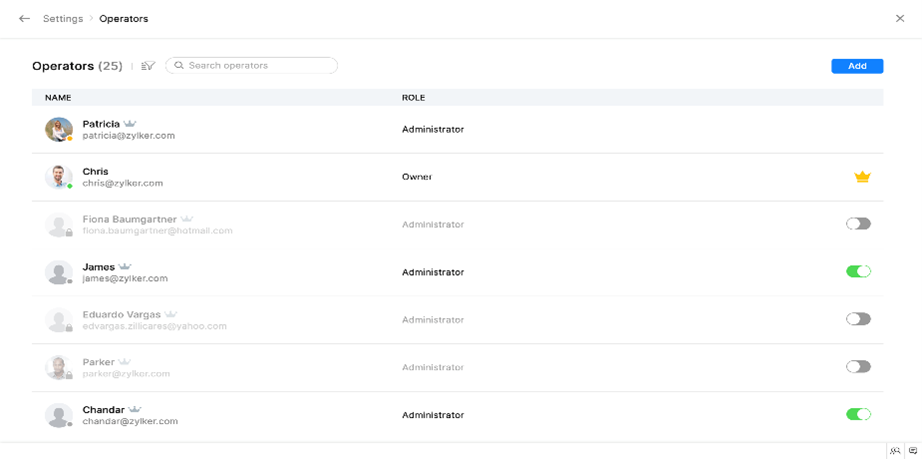This screenshot has width=922, height=459.
Task: Disable the James operator toggle
Action: point(858,271)
